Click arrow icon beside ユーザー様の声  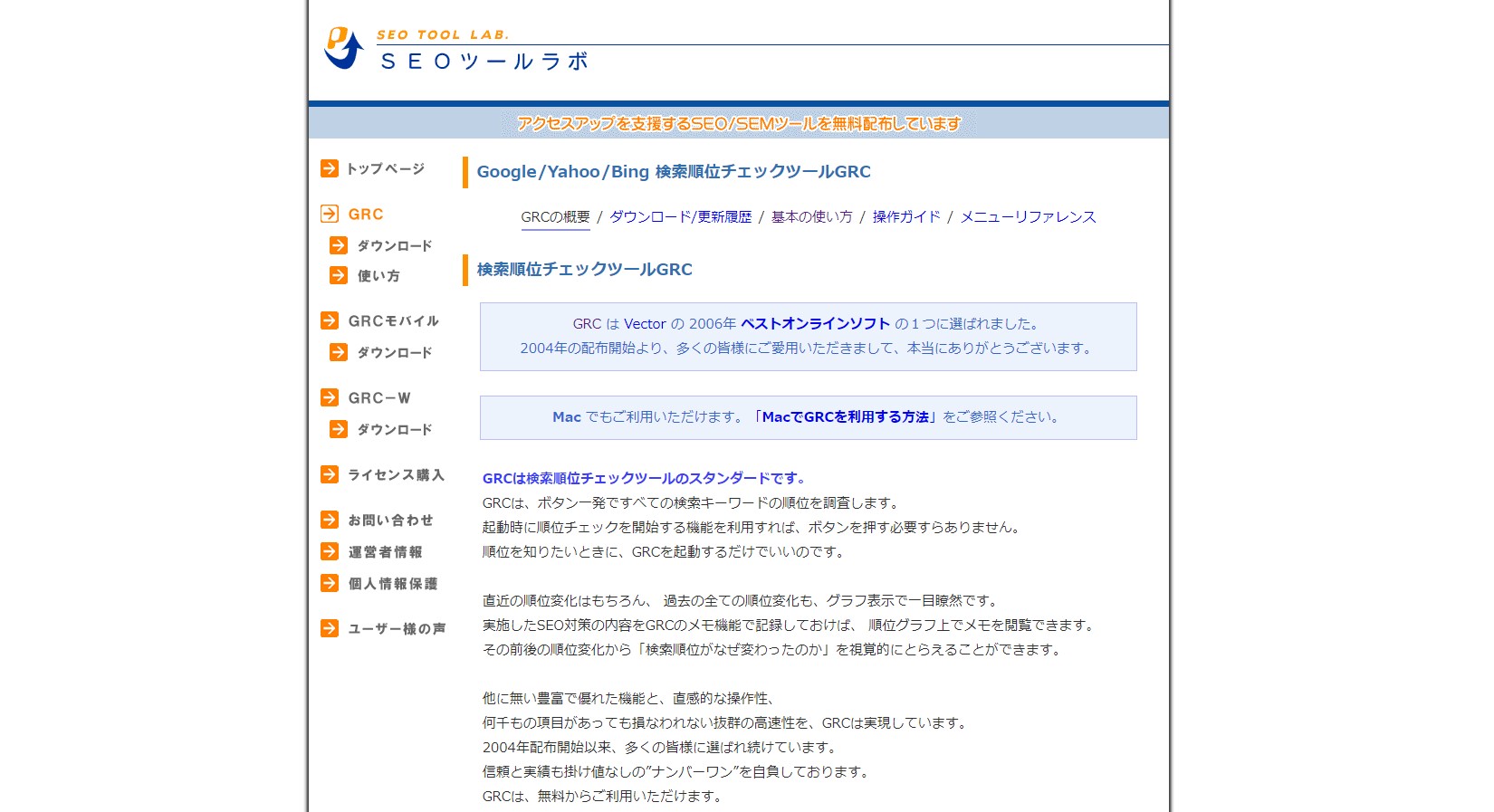[x=330, y=628]
